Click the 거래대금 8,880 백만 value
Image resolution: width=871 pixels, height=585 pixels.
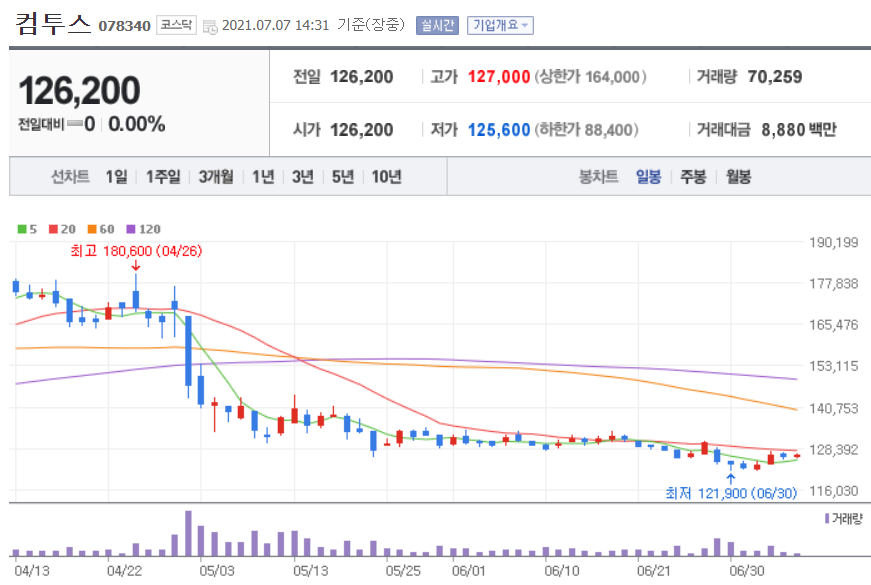click(799, 130)
